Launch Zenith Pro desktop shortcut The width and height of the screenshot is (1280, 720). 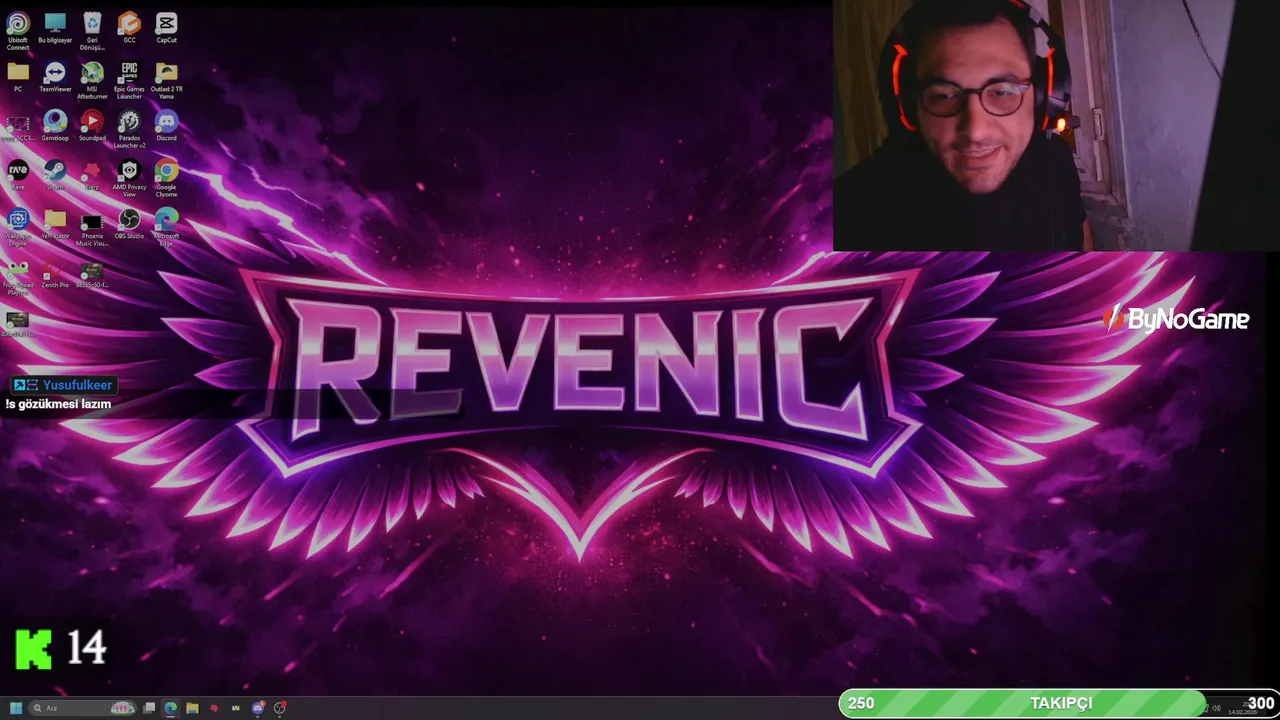pos(55,275)
